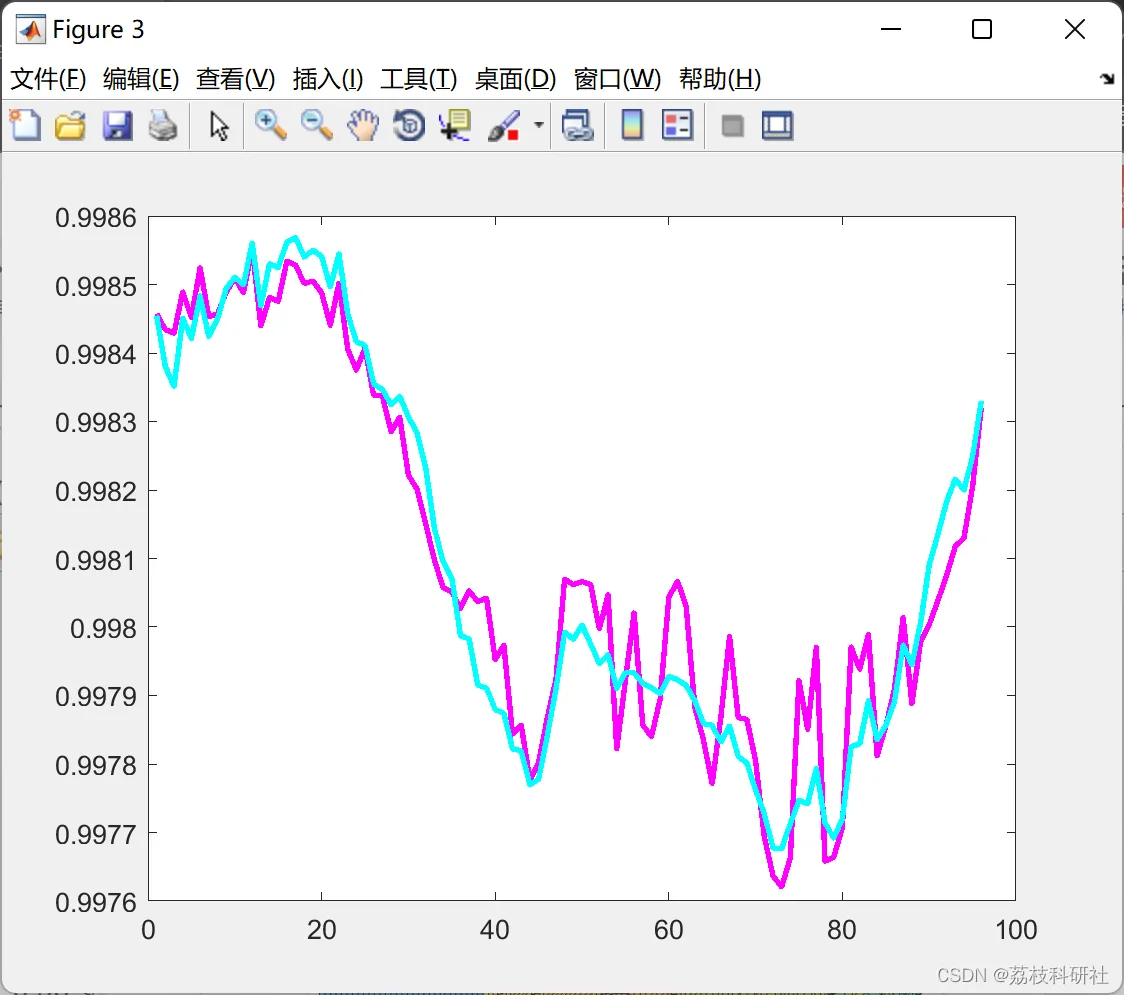
Task: Click the x-axis tick label 60
Action: tap(668, 930)
